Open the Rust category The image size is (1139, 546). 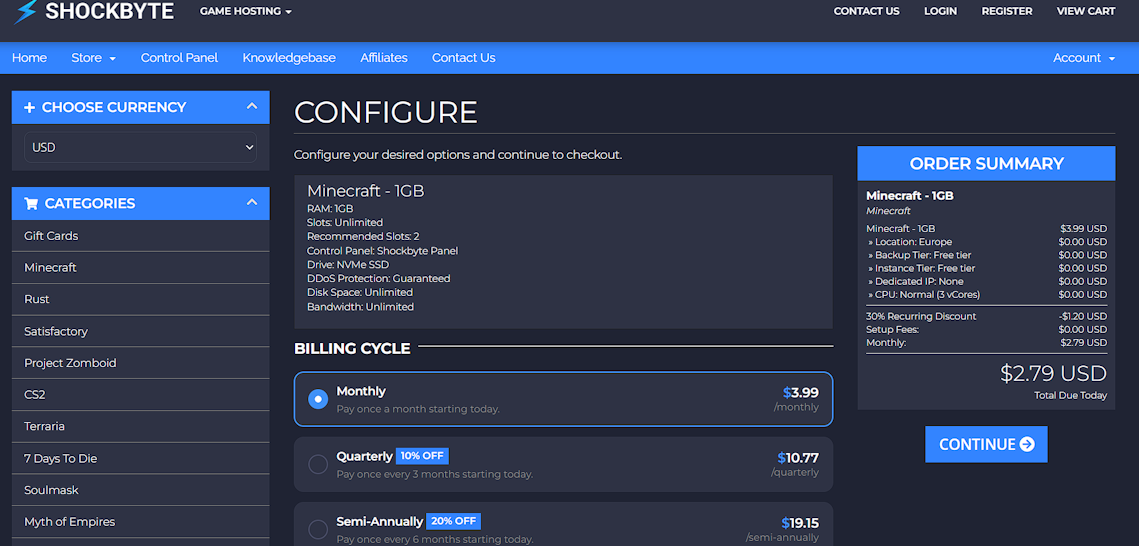tap(140, 299)
